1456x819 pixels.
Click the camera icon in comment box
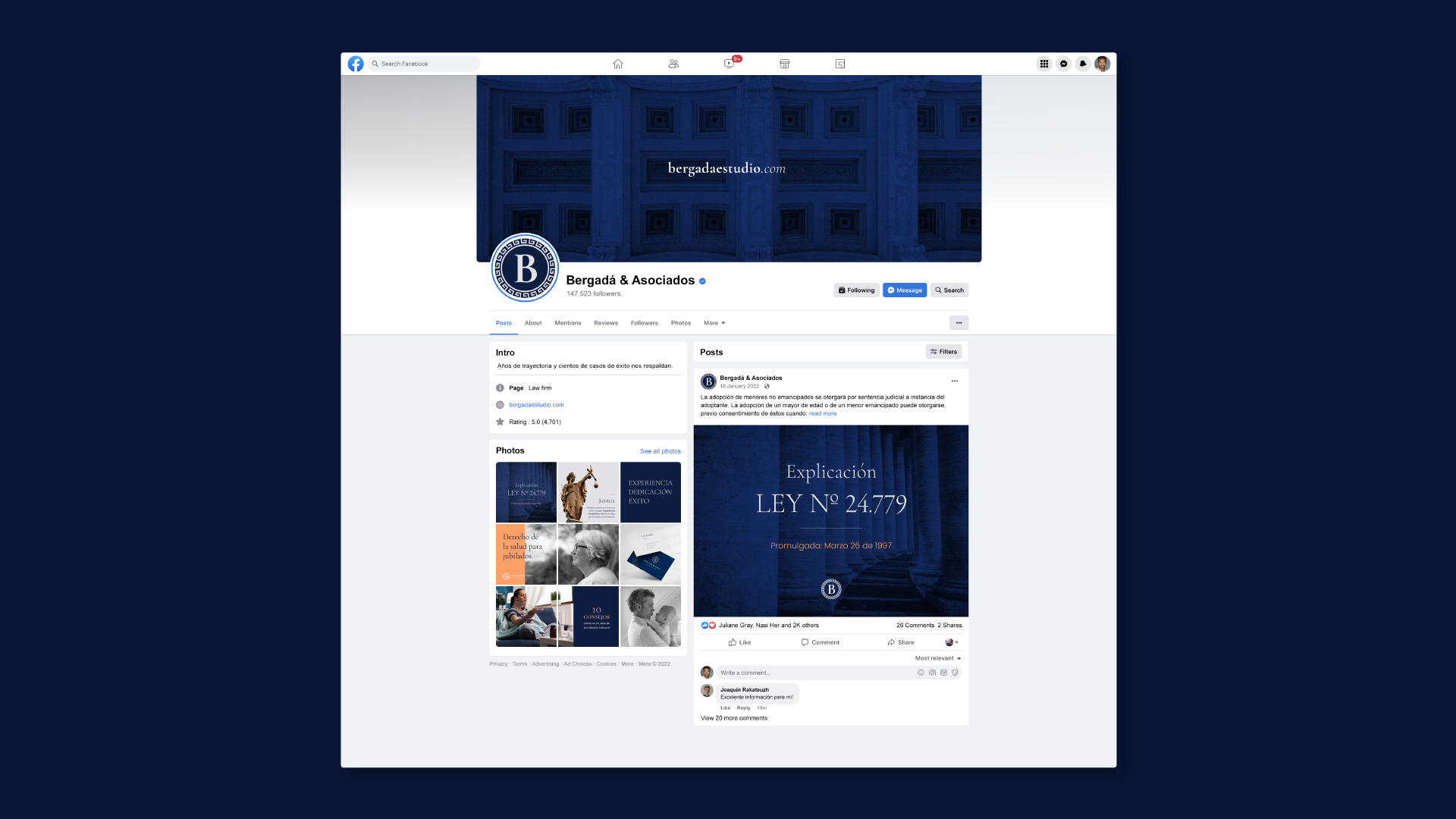(933, 673)
